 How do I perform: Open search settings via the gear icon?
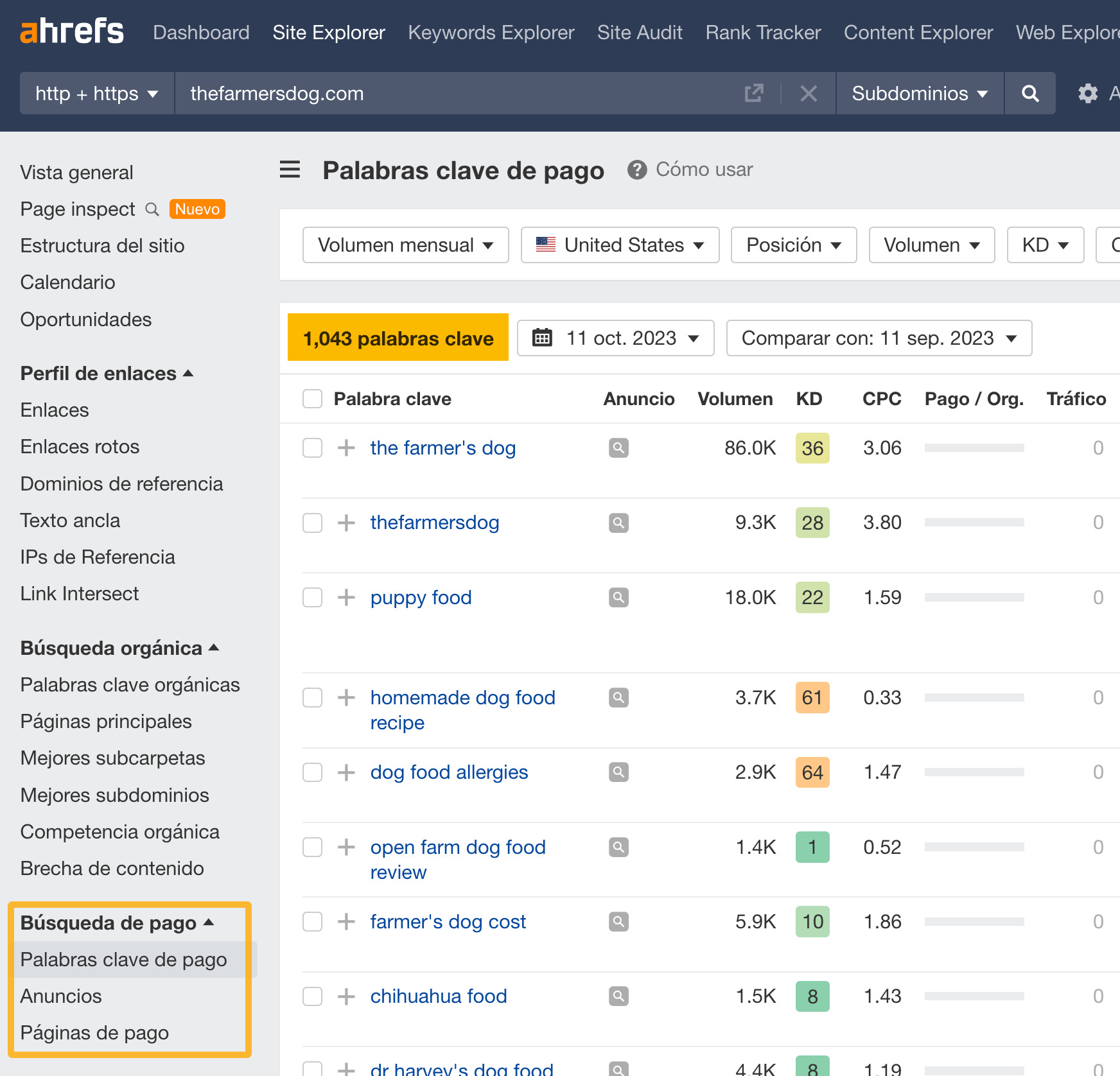click(x=1088, y=93)
